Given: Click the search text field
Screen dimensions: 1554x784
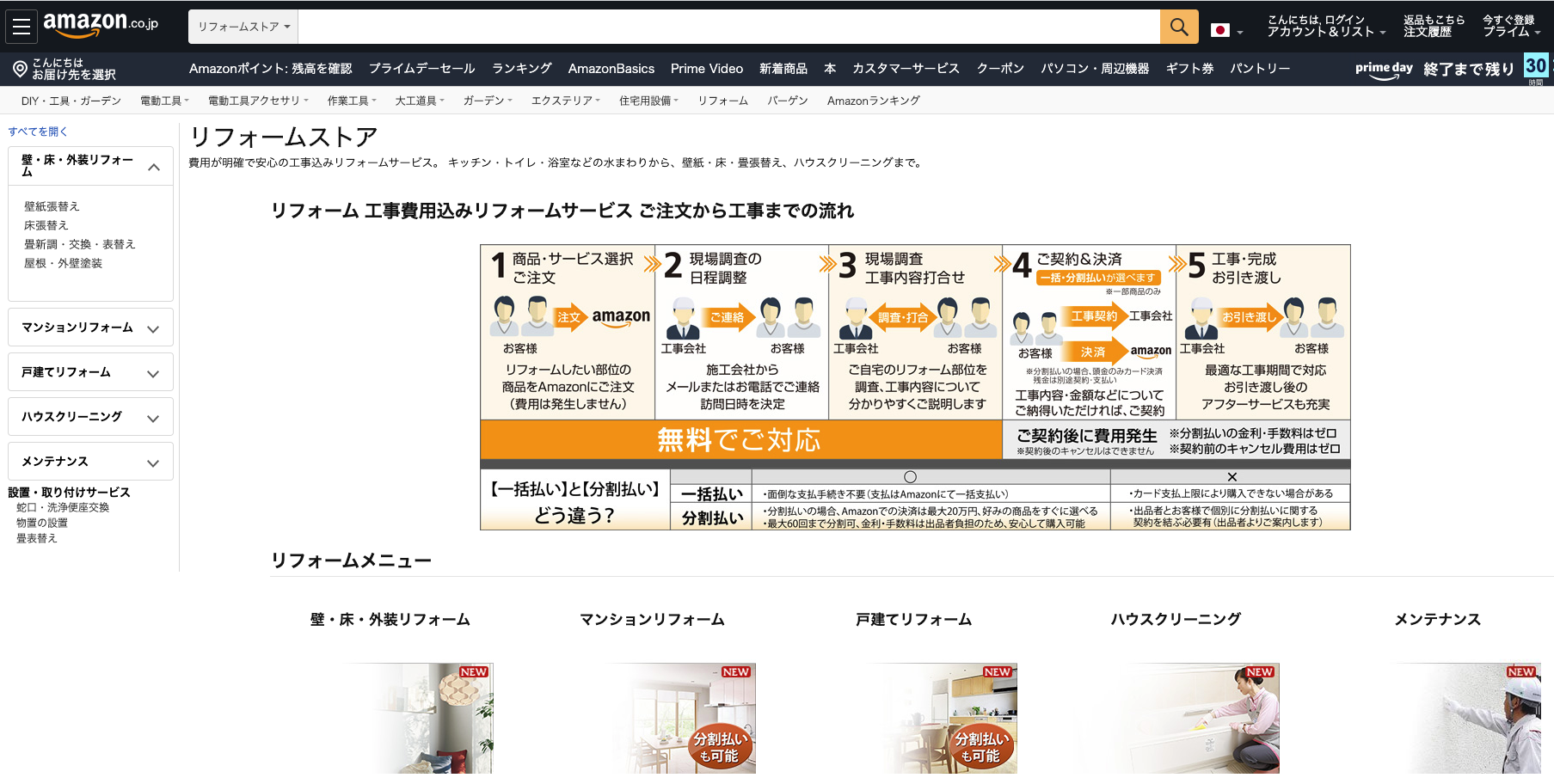Looking at the screenshot, I should (x=728, y=27).
